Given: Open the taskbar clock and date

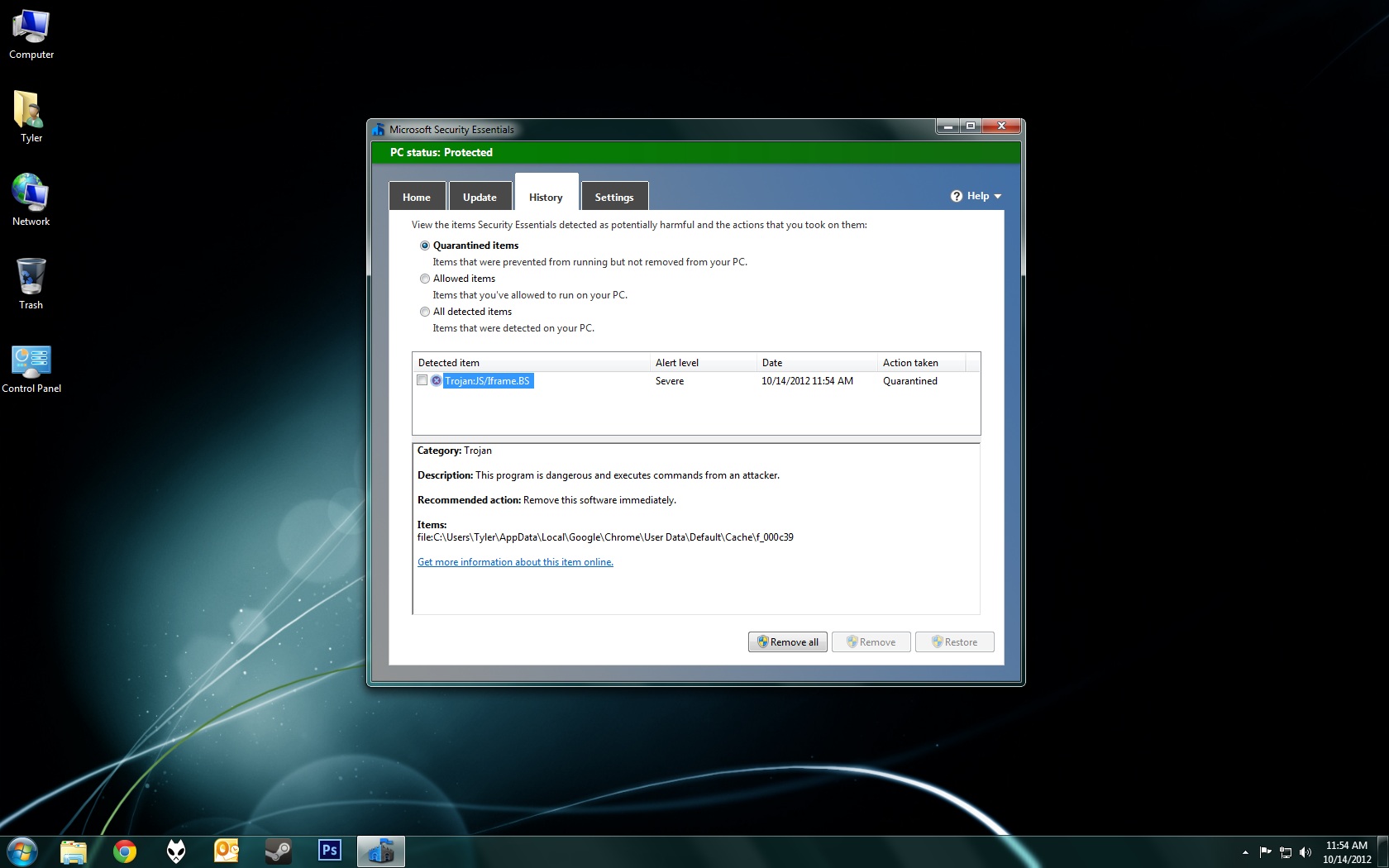Looking at the screenshot, I should [1346, 852].
